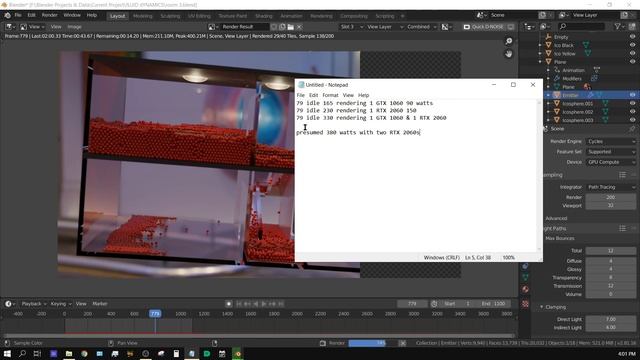Open the outliner editor type selector
The height and width of the screenshot is (360, 640).
529,27
